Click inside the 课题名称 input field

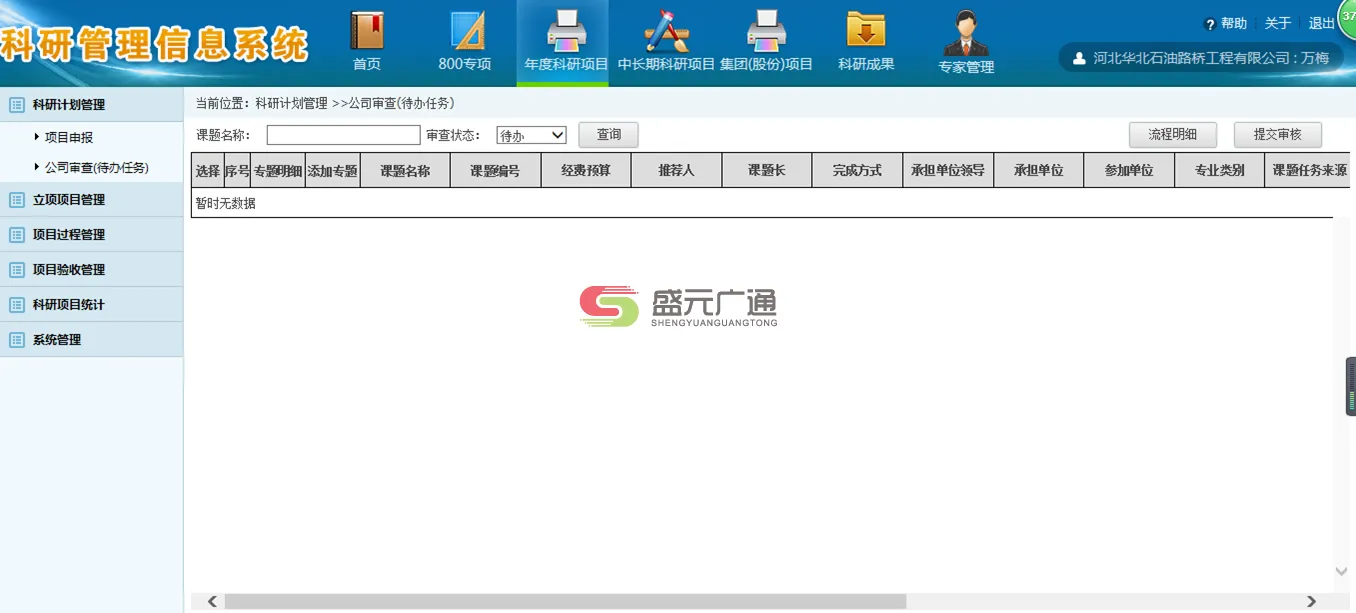click(x=342, y=134)
